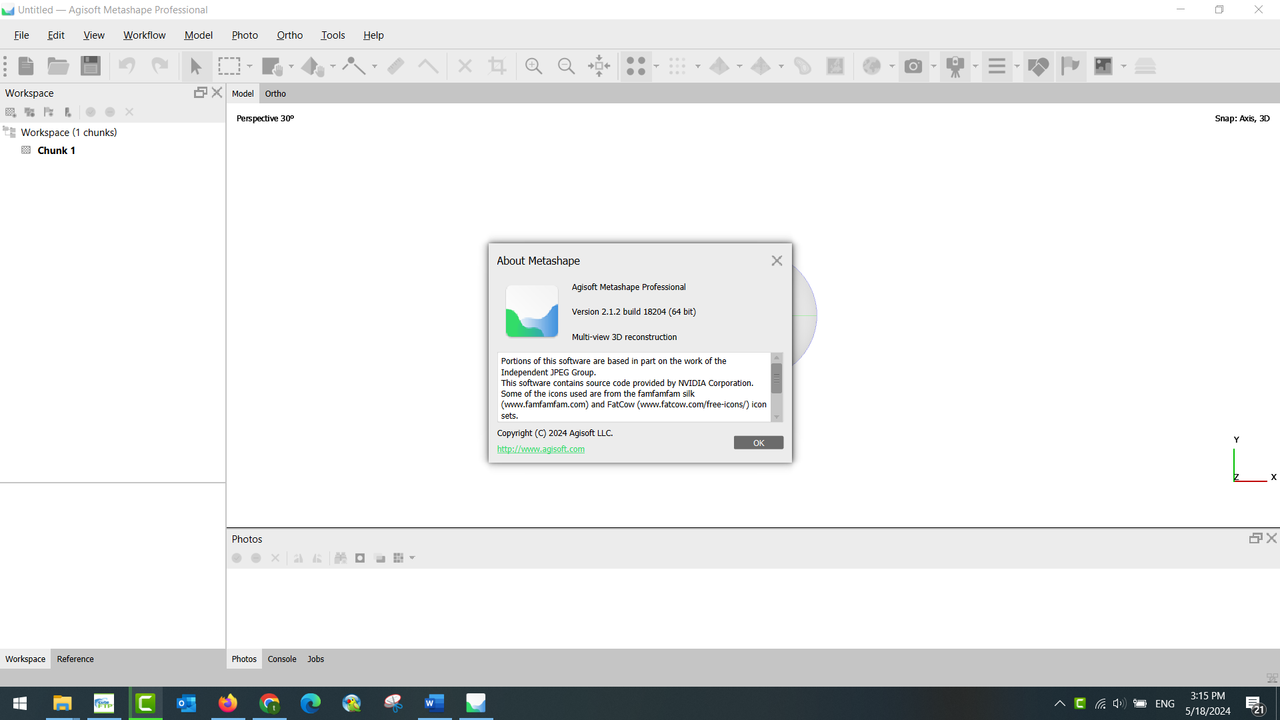Image resolution: width=1280 pixels, height=720 pixels.
Task: Open the dropdown arrow beside Rectangle Selection tool
Action: point(250,67)
